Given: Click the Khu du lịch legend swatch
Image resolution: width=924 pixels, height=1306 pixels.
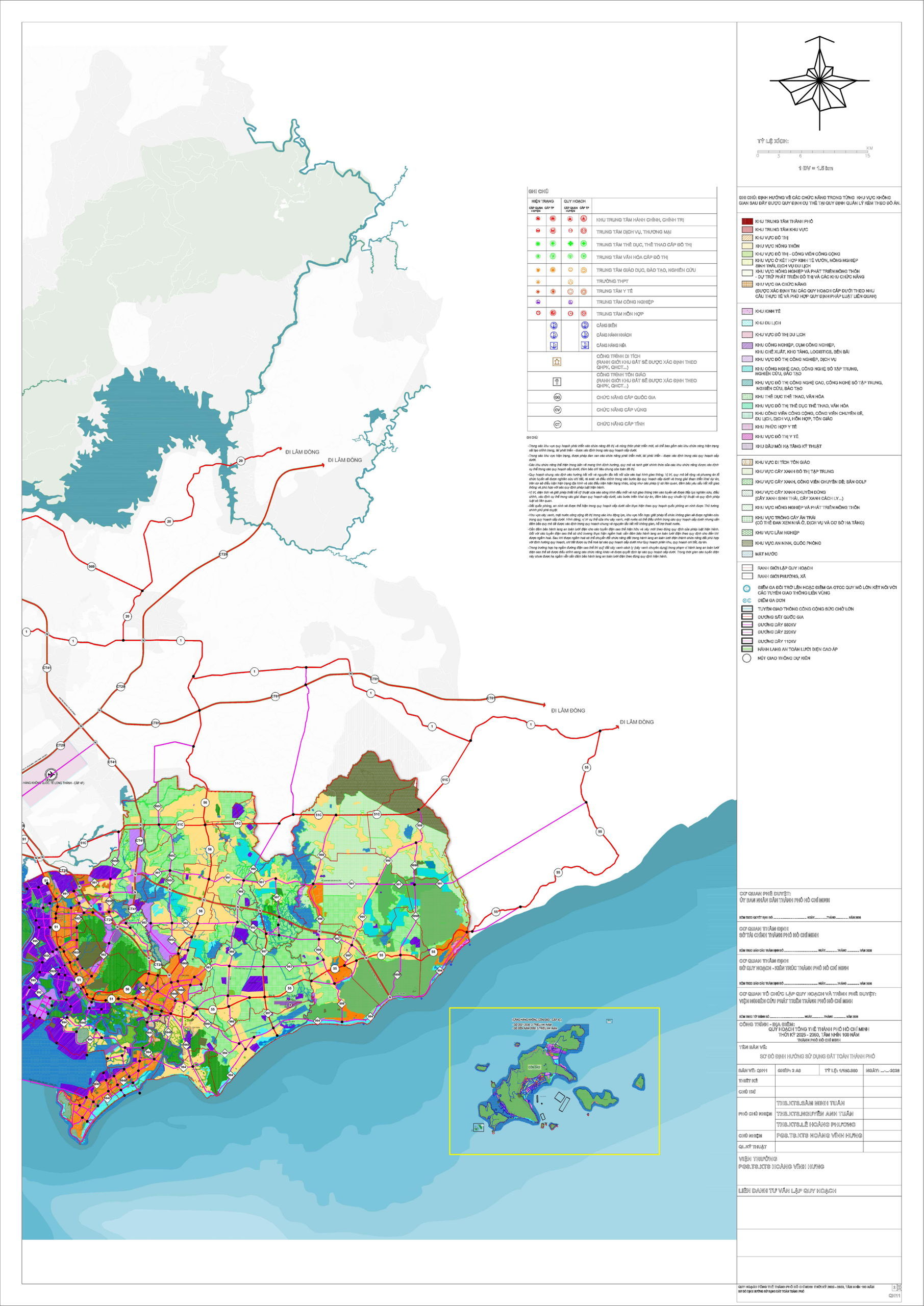Looking at the screenshot, I should (747, 323).
